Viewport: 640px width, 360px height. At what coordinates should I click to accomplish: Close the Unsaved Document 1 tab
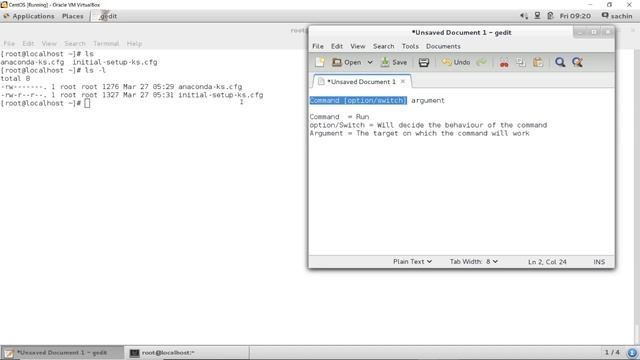coord(403,81)
